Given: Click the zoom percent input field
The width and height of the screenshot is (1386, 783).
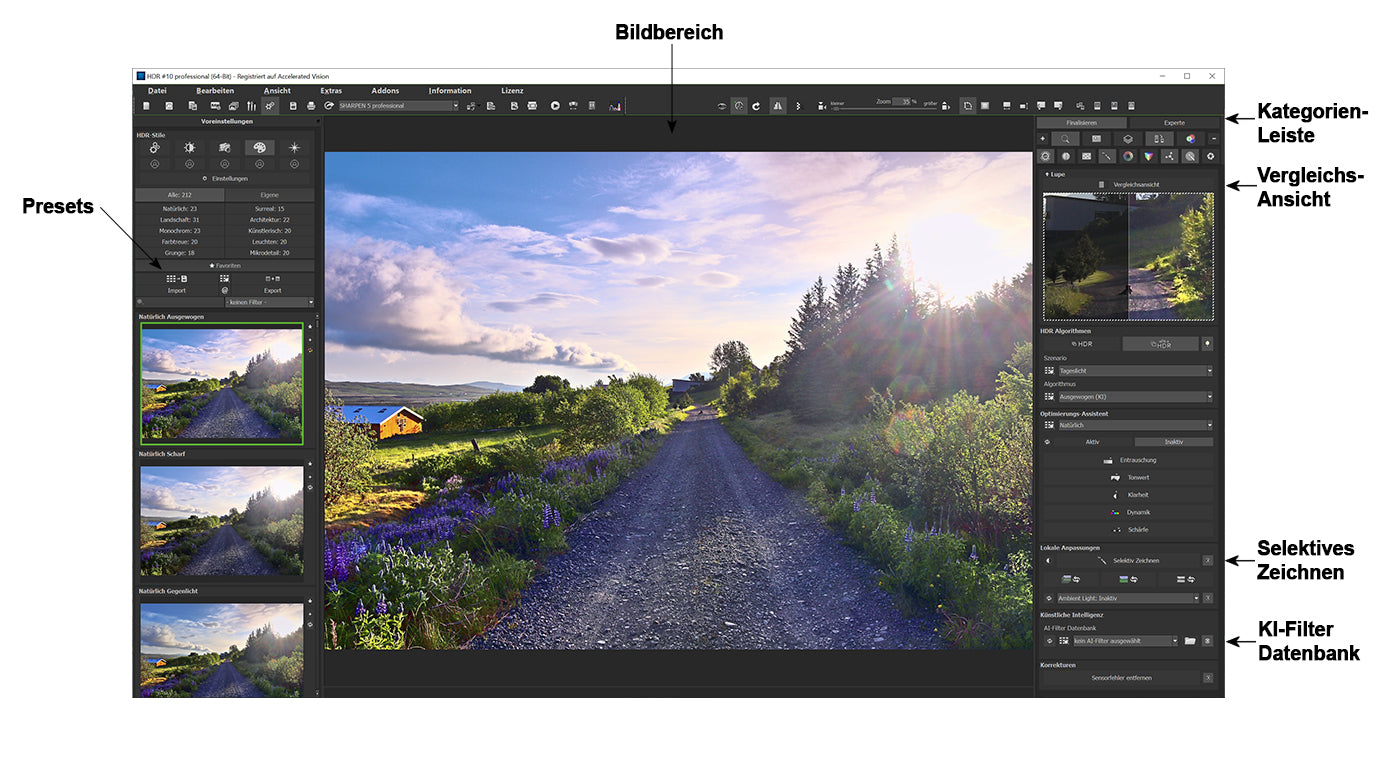Looking at the screenshot, I should click(902, 102).
